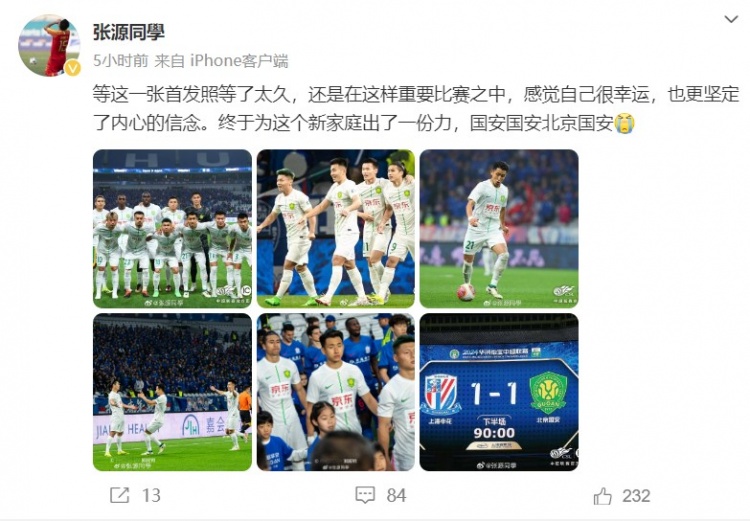Open the comments speech bubble icon
The width and height of the screenshot is (750, 521).
[x=365, y=495]
